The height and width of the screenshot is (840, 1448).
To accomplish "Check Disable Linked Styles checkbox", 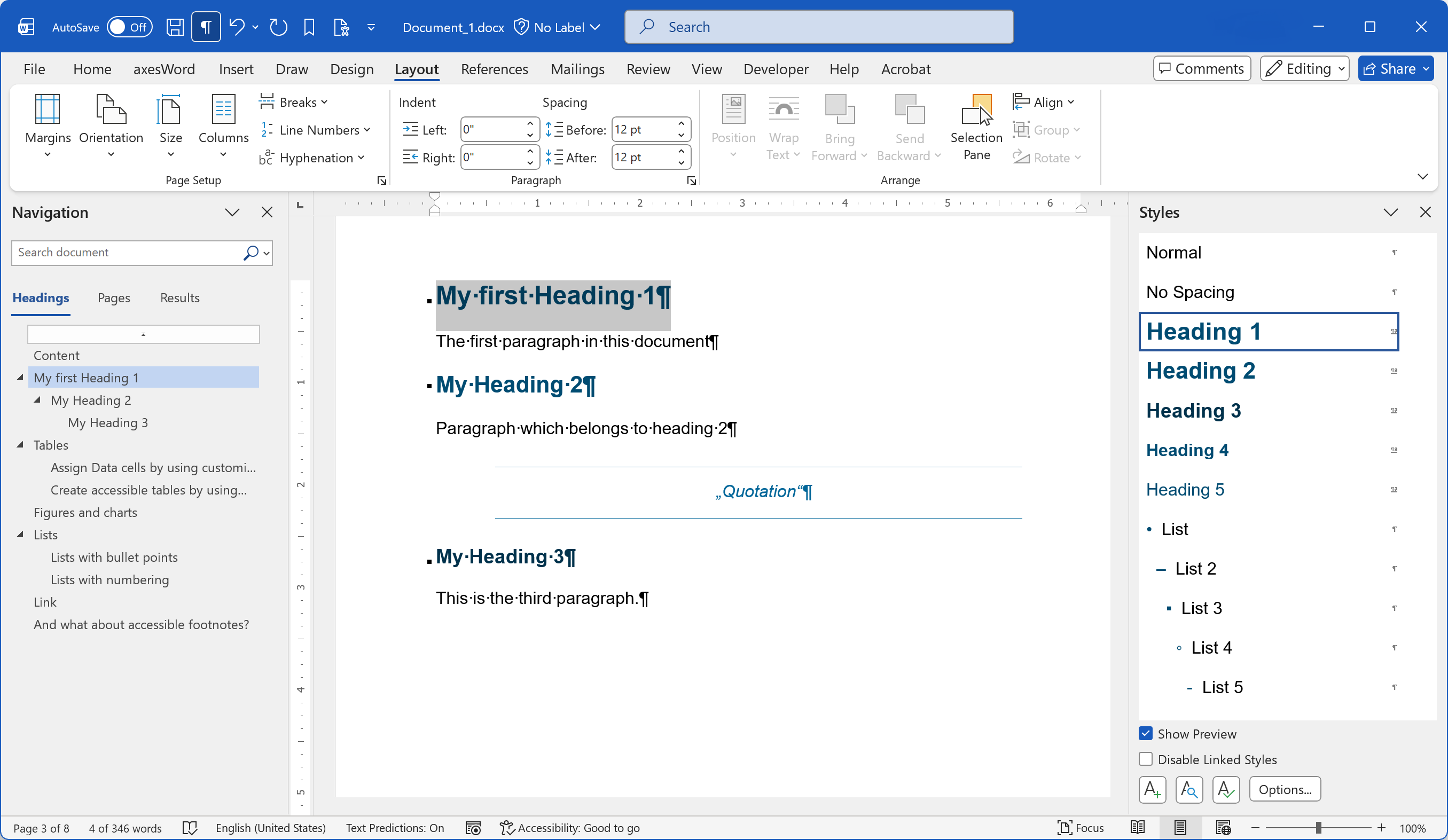I will coord(1146,759).
